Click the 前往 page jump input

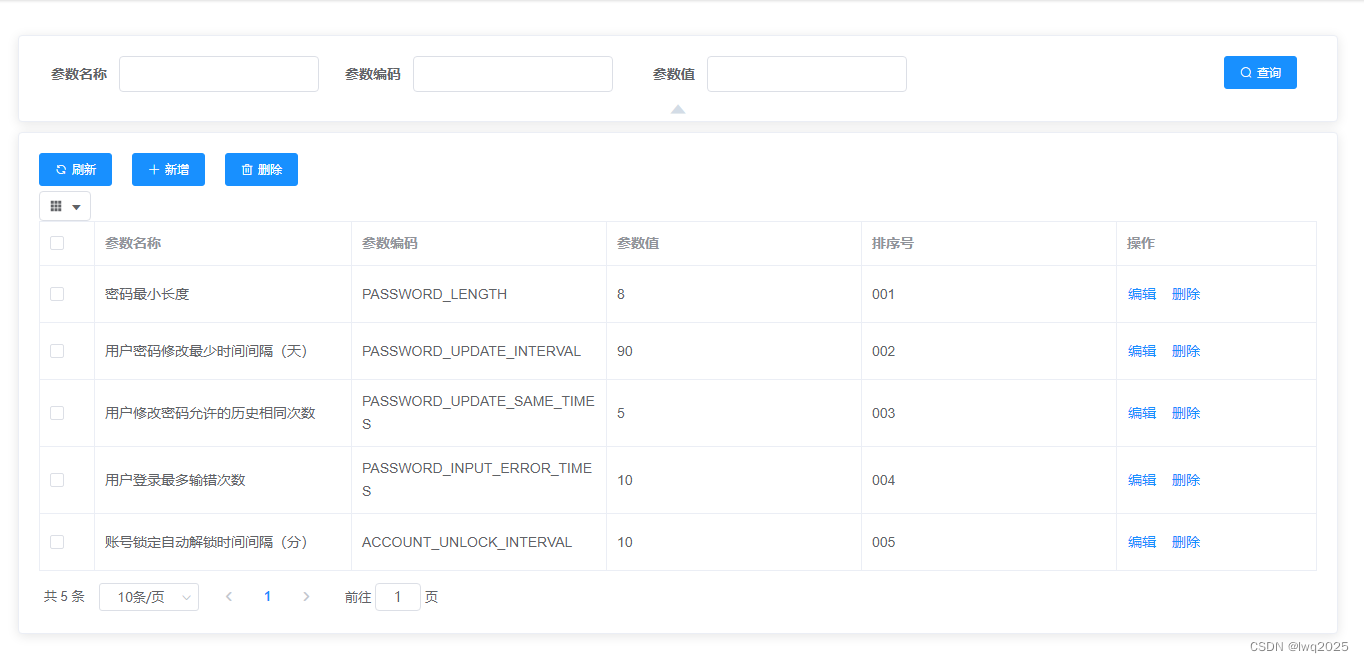pyautogui.click(x=398, y=597)
